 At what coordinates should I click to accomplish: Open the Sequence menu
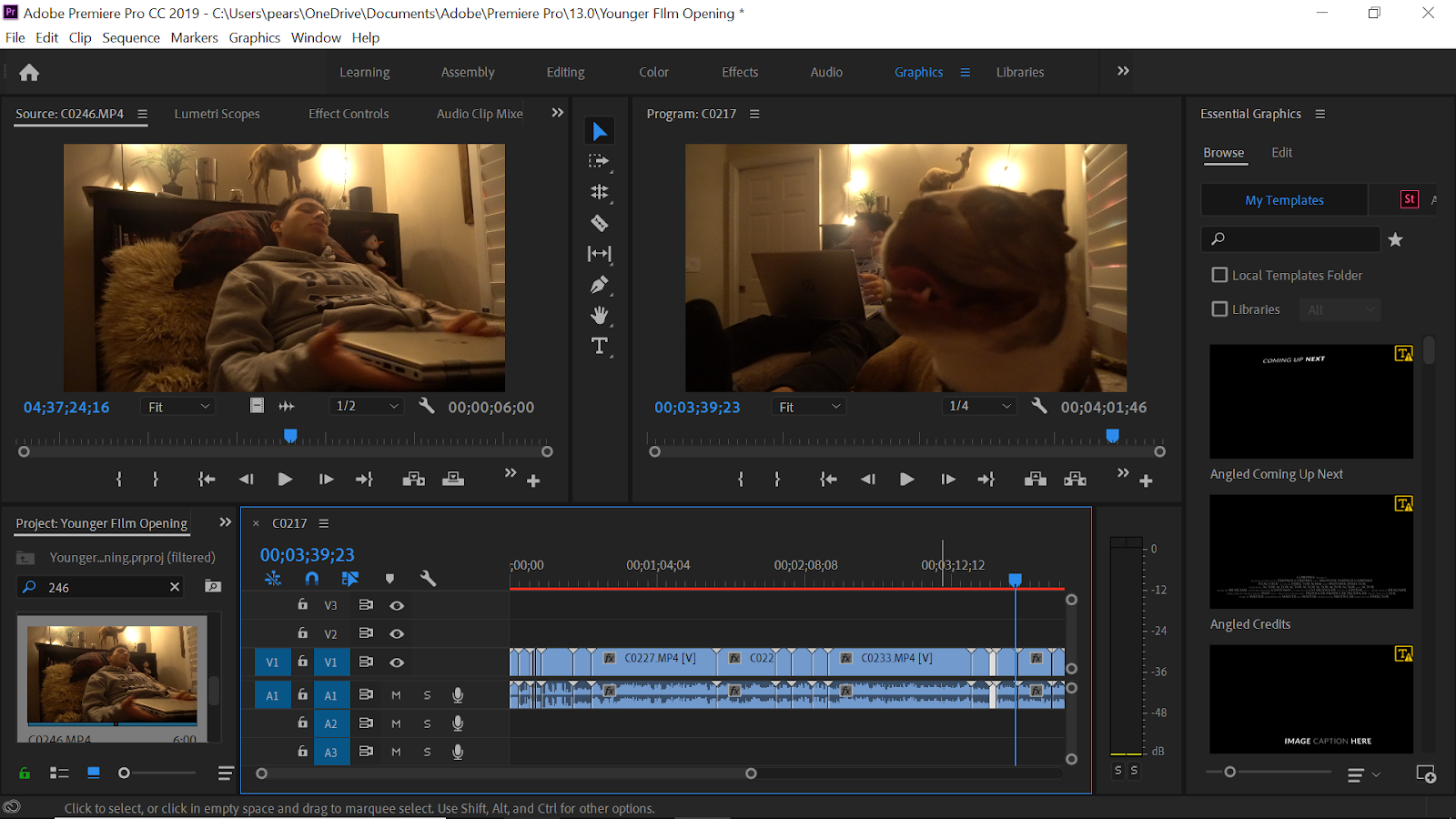pos(131,37)
